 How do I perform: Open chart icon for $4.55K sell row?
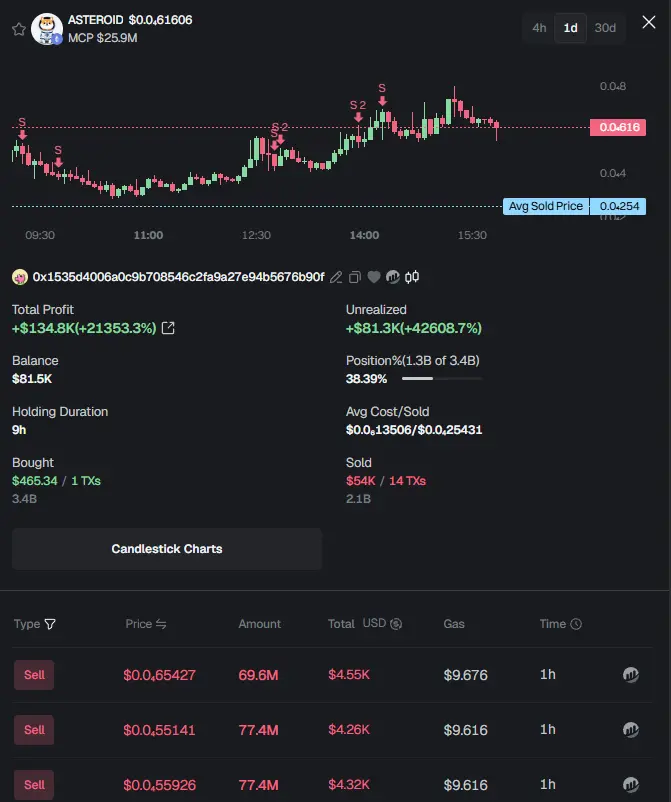631,675
